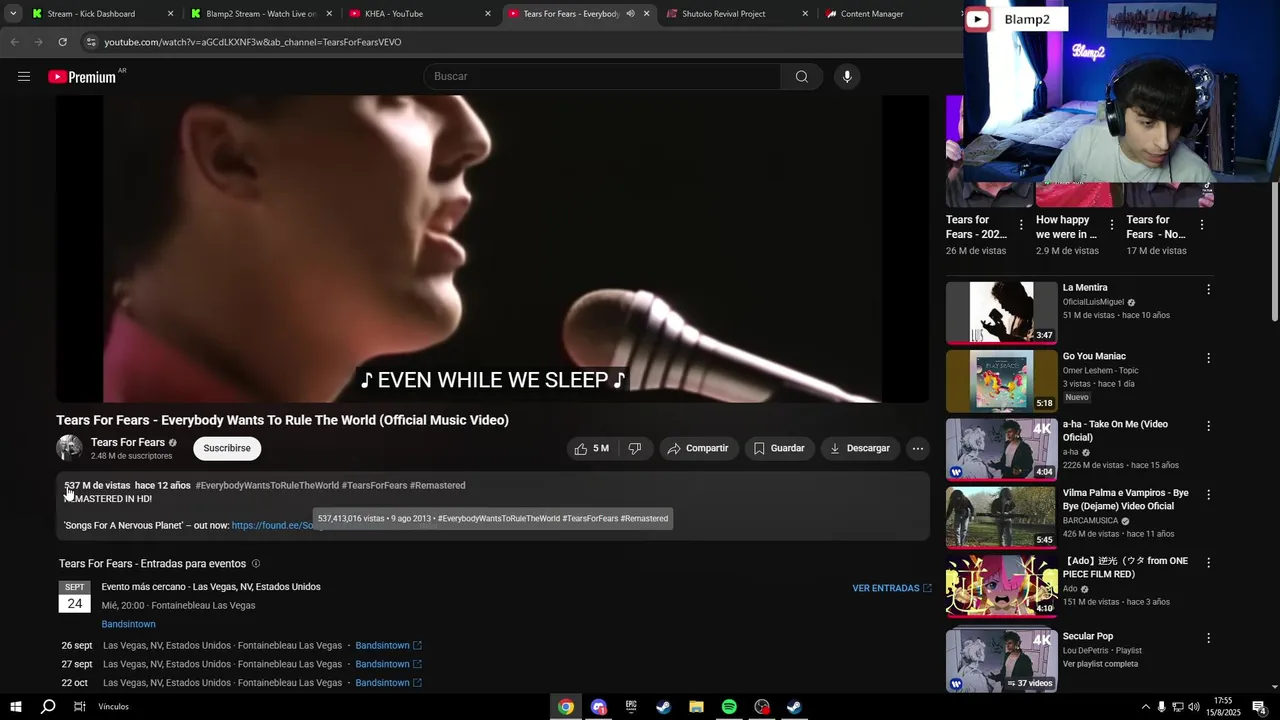This screenshot has height=720, width=1280.
Task: Like the video with thumbs-up button
Action: 591,448
